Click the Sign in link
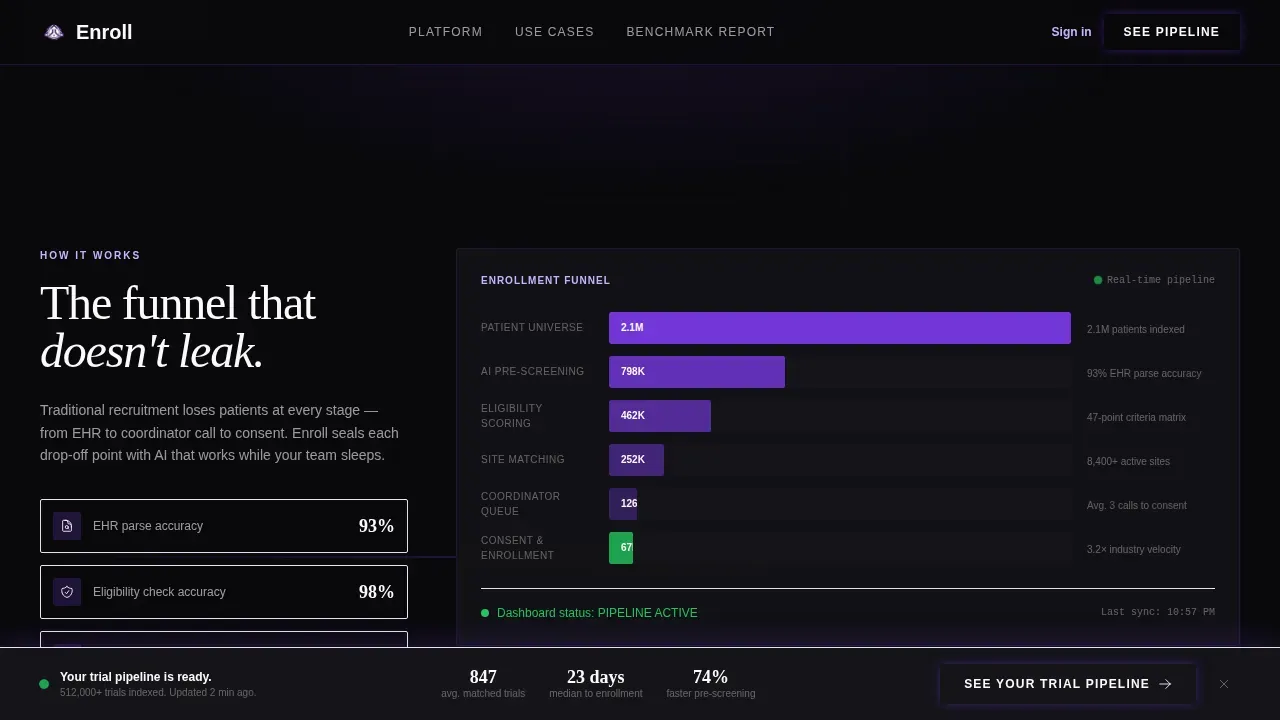Viewport: 1280px width, 720px height. [x=1071, y=32]
